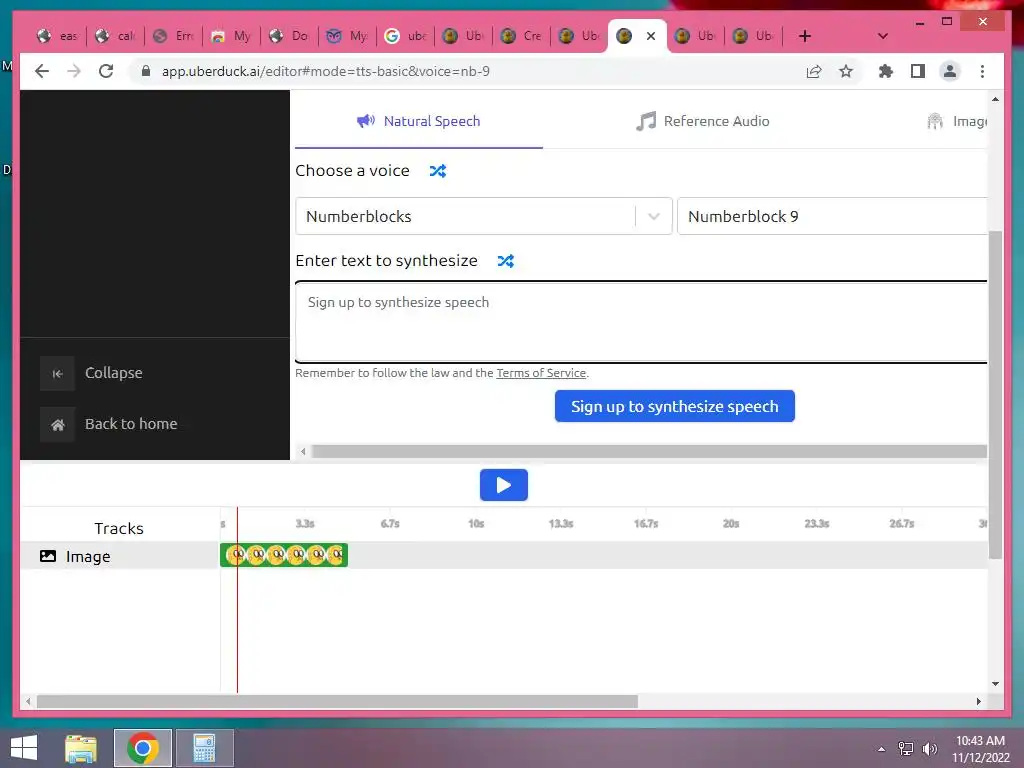Viewport: 1024px width, 768px height.
Task: Click the horizontal scrollbar under the editor panel
Action: [649, 451]
